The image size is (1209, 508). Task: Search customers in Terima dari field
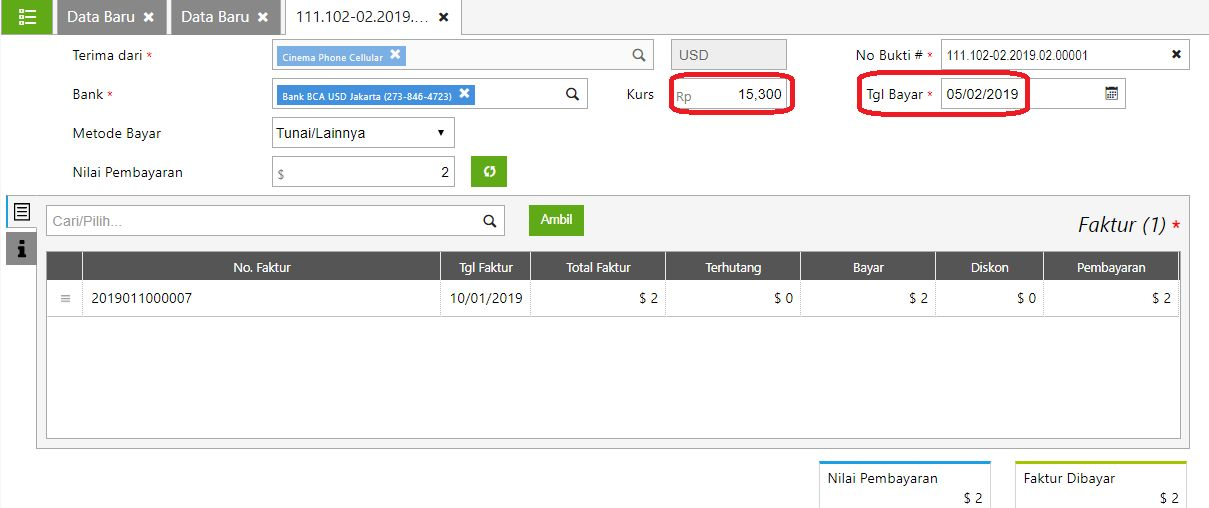click(639, 55)
